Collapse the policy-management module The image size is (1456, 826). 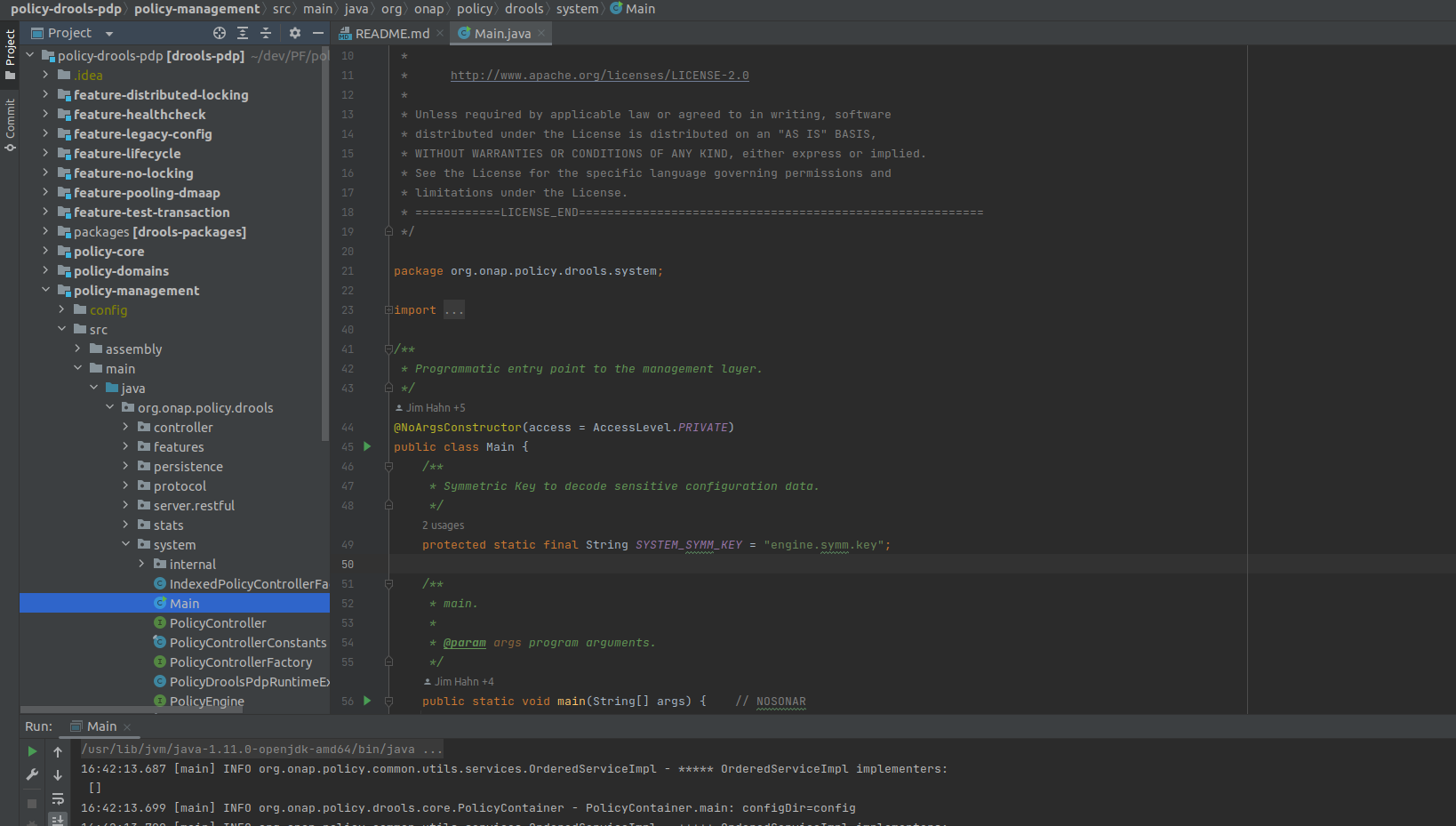(45, 290)
